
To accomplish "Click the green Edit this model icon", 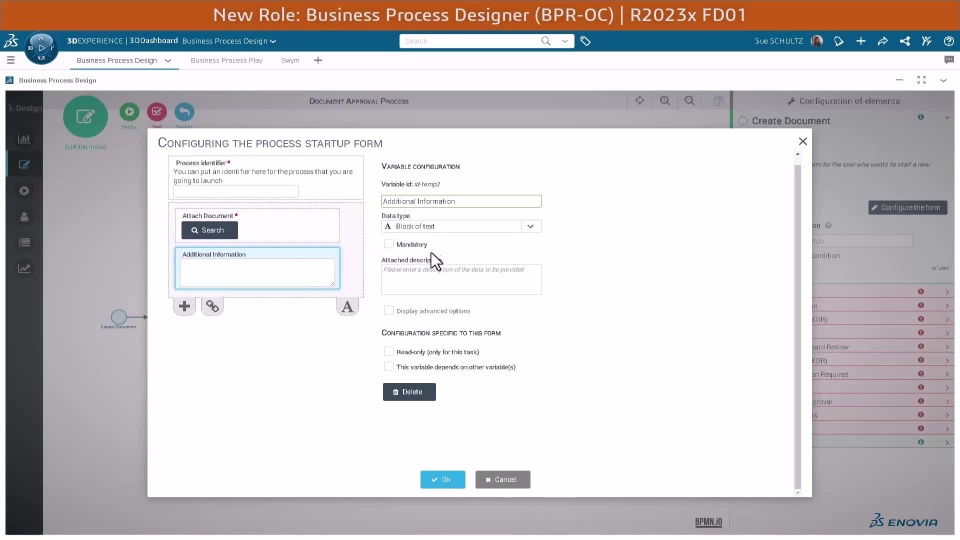I will 85,116.
